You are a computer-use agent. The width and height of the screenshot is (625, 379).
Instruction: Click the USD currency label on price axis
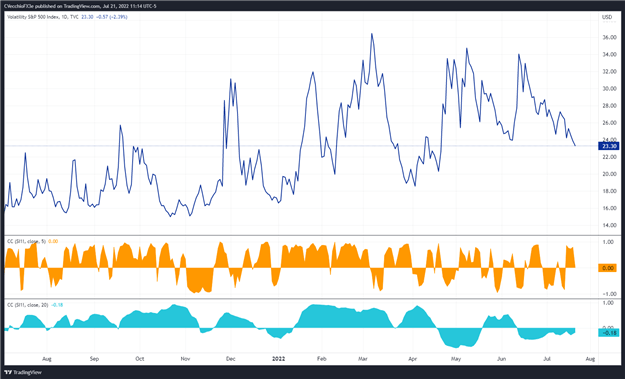607,17
